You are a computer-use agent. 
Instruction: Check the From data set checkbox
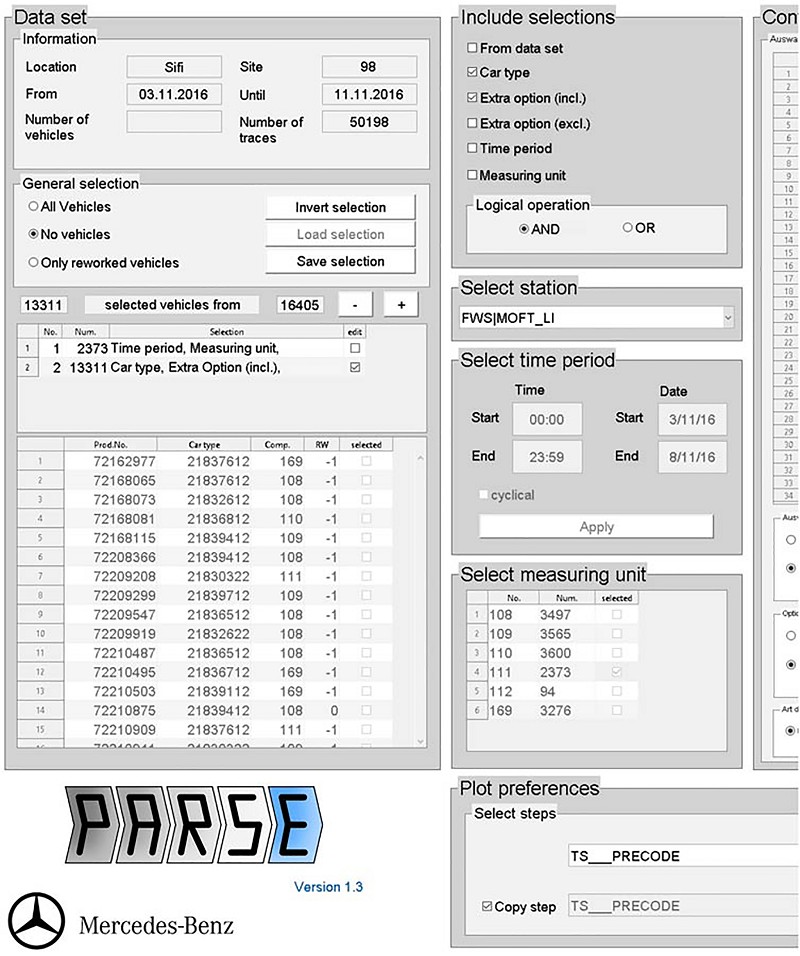[472, 48]
